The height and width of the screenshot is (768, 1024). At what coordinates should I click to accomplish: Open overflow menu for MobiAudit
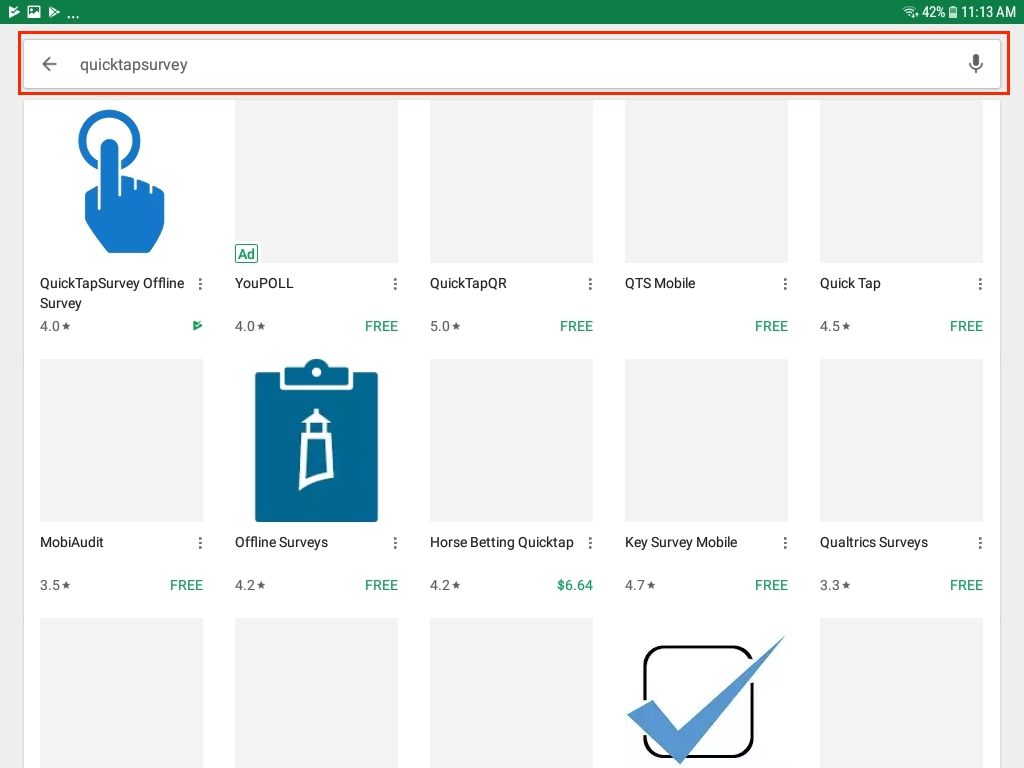coord(200,543)
